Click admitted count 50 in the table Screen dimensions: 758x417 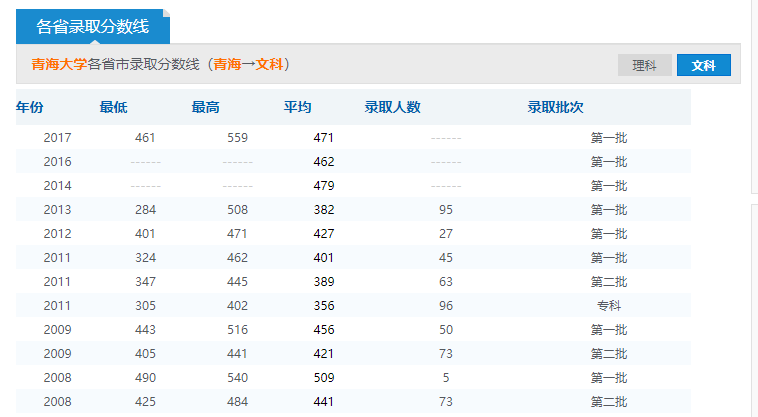pos(446,330)
